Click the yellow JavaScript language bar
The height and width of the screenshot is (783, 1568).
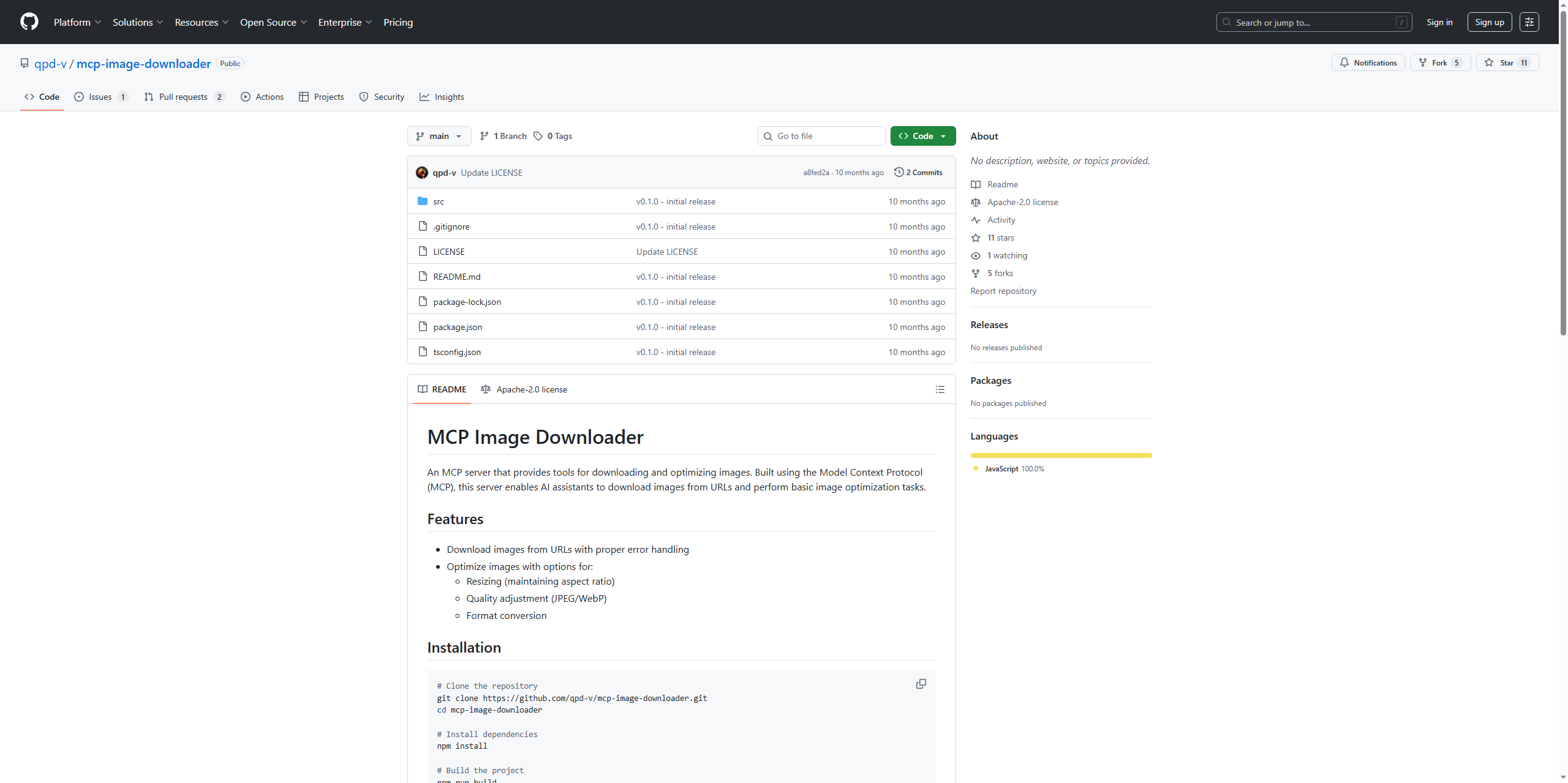(1061, 455)
